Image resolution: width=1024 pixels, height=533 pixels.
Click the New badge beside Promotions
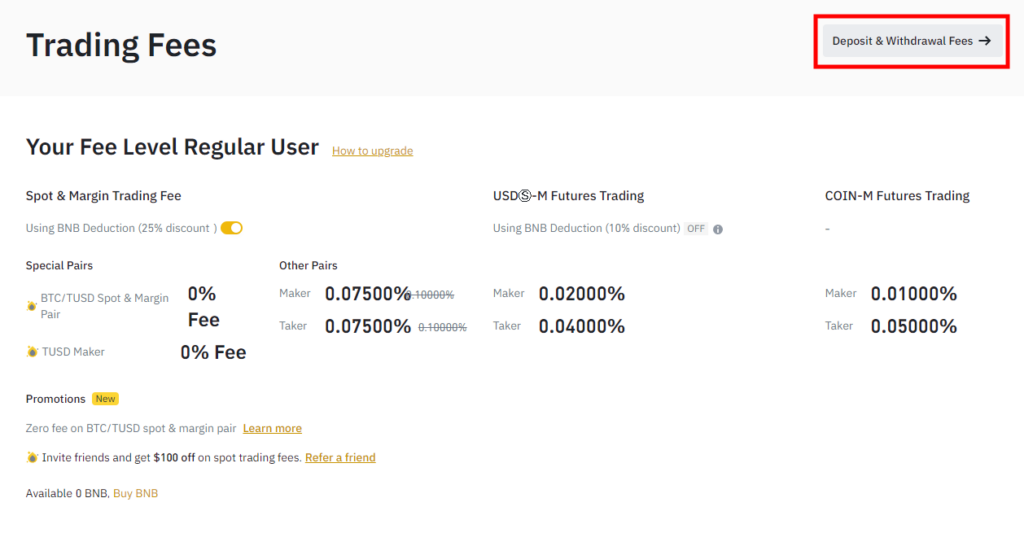point(105,398)
